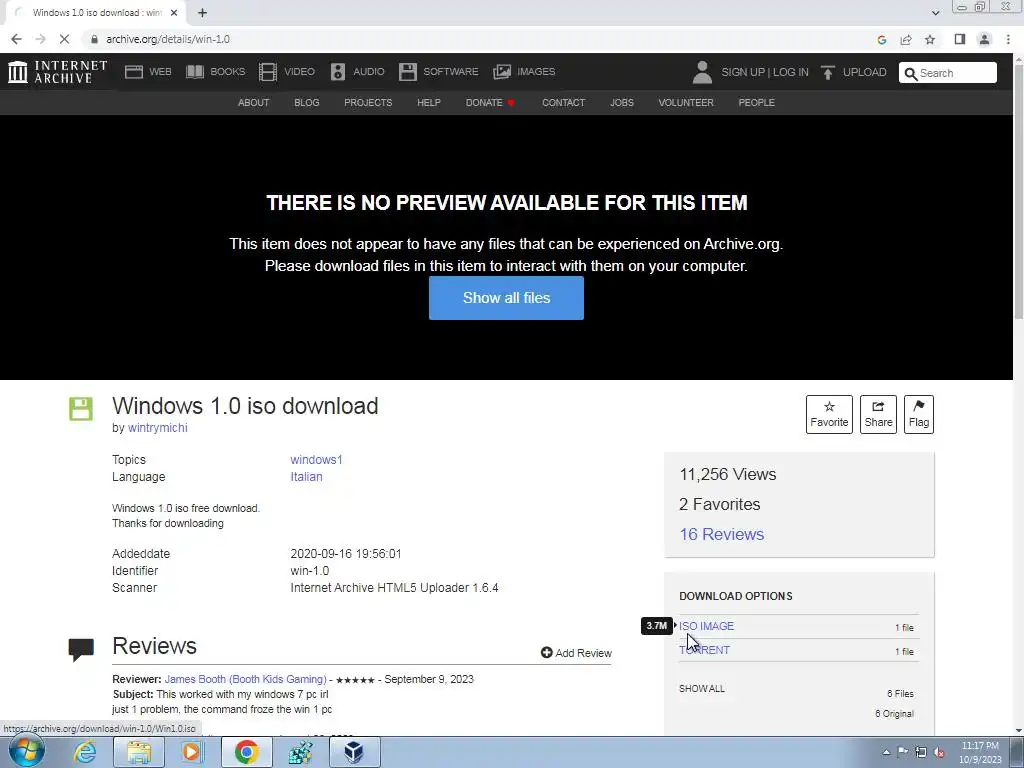
Task: Click the Add Review link text
Action: [x=583, y=653]
